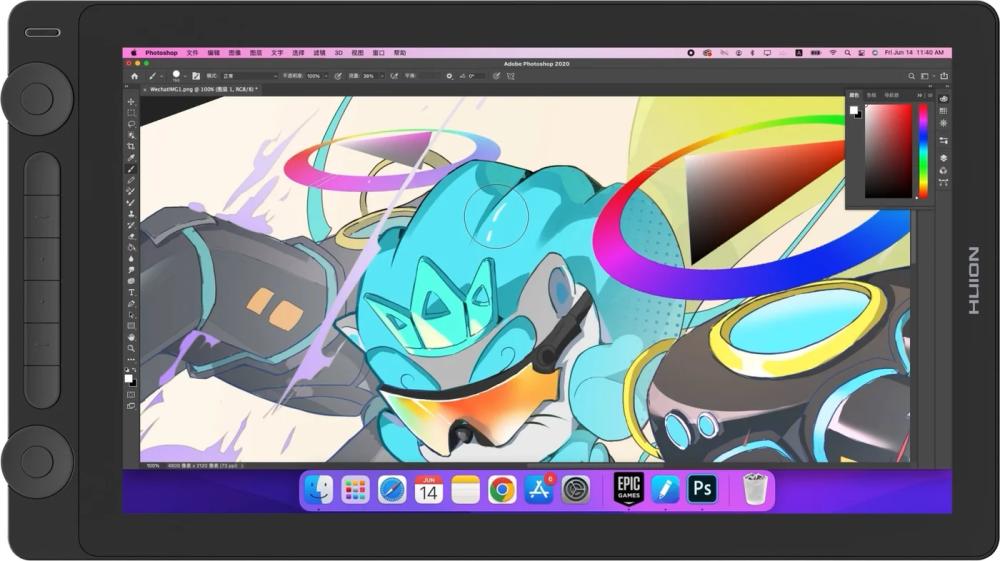Open the 窗口 menu
1000x561 pixels.
[x=378, y=53]
